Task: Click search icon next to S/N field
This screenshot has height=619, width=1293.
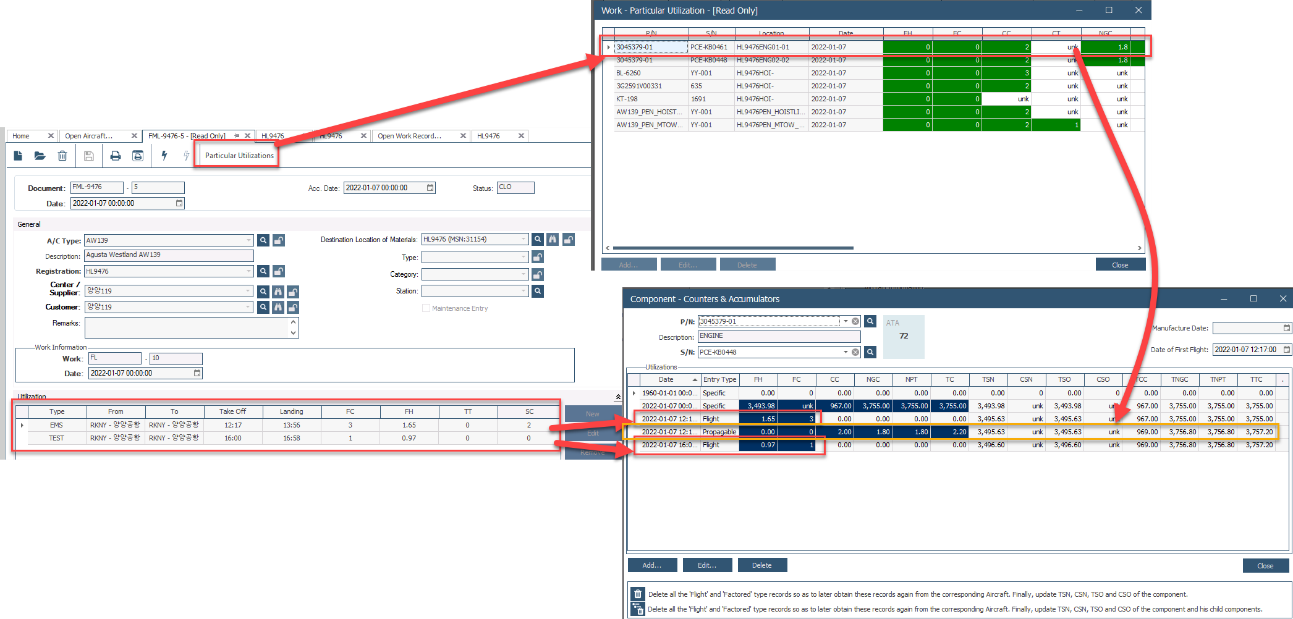Action: point(871,352)
